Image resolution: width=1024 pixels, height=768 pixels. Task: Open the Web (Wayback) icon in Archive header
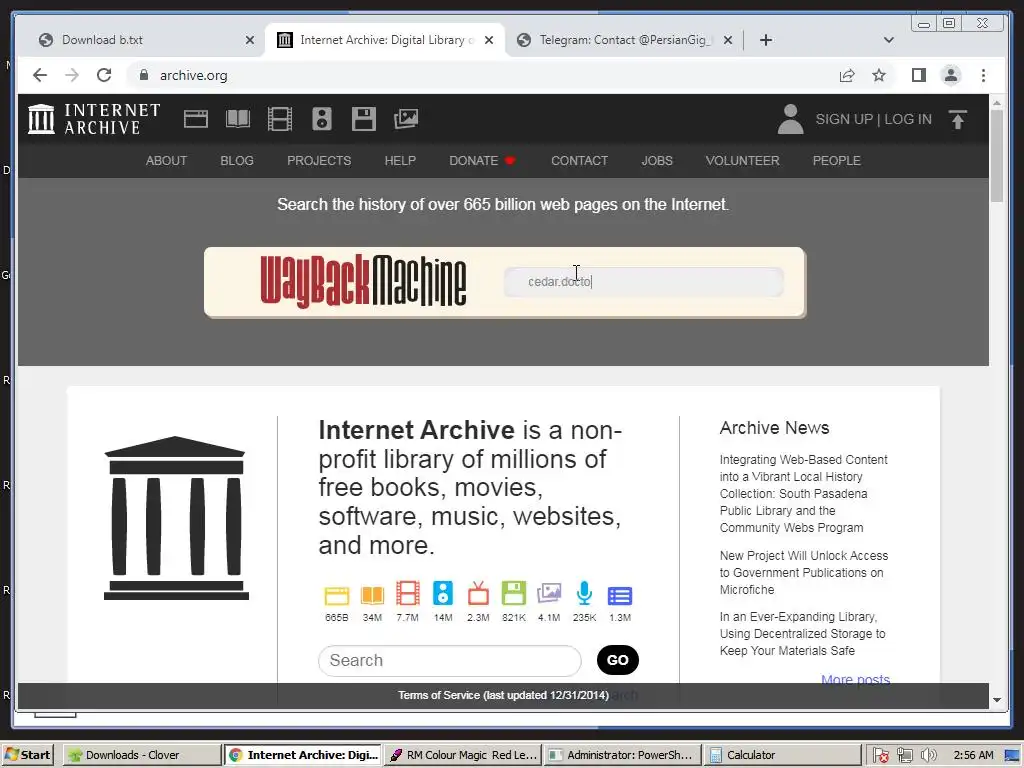(196, 119)
